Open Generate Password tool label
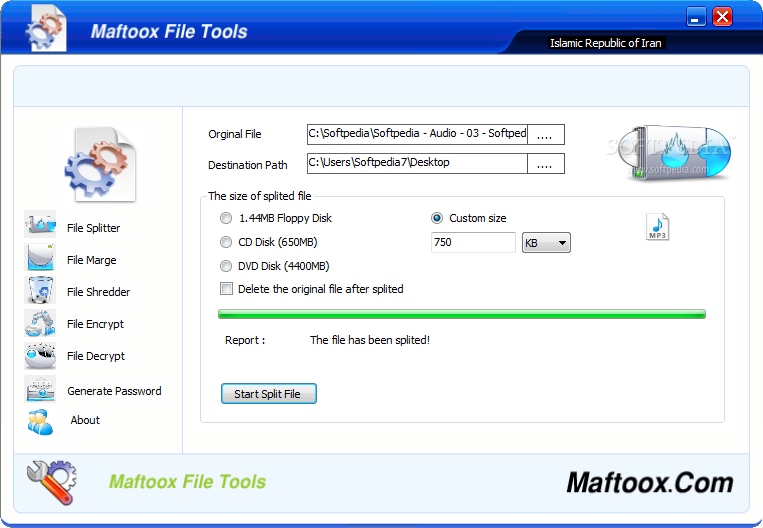The width and height of the screenshot is (763, 528). (114, 391)
